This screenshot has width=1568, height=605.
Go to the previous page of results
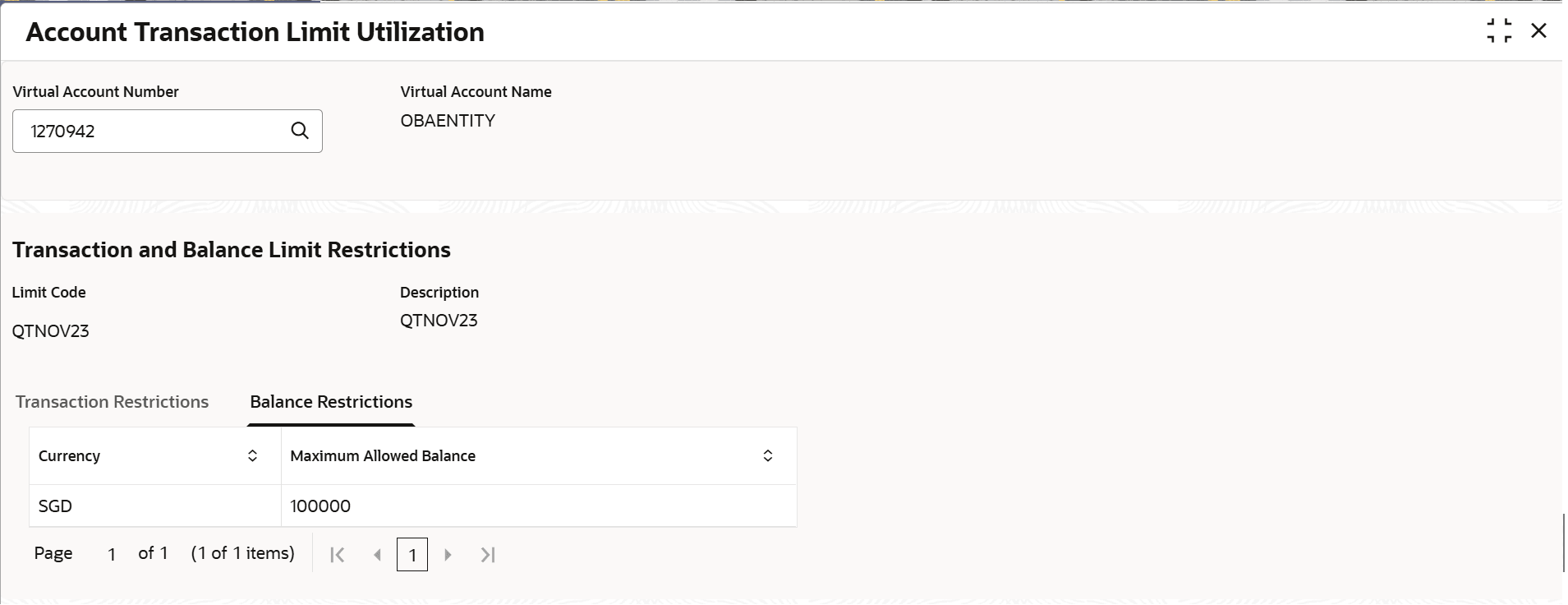coord(377,555)
